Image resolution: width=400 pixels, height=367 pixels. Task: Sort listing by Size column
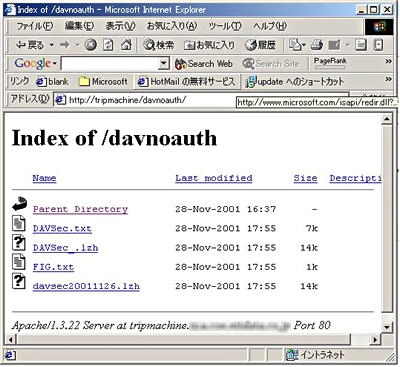click(x=305, y=178)
